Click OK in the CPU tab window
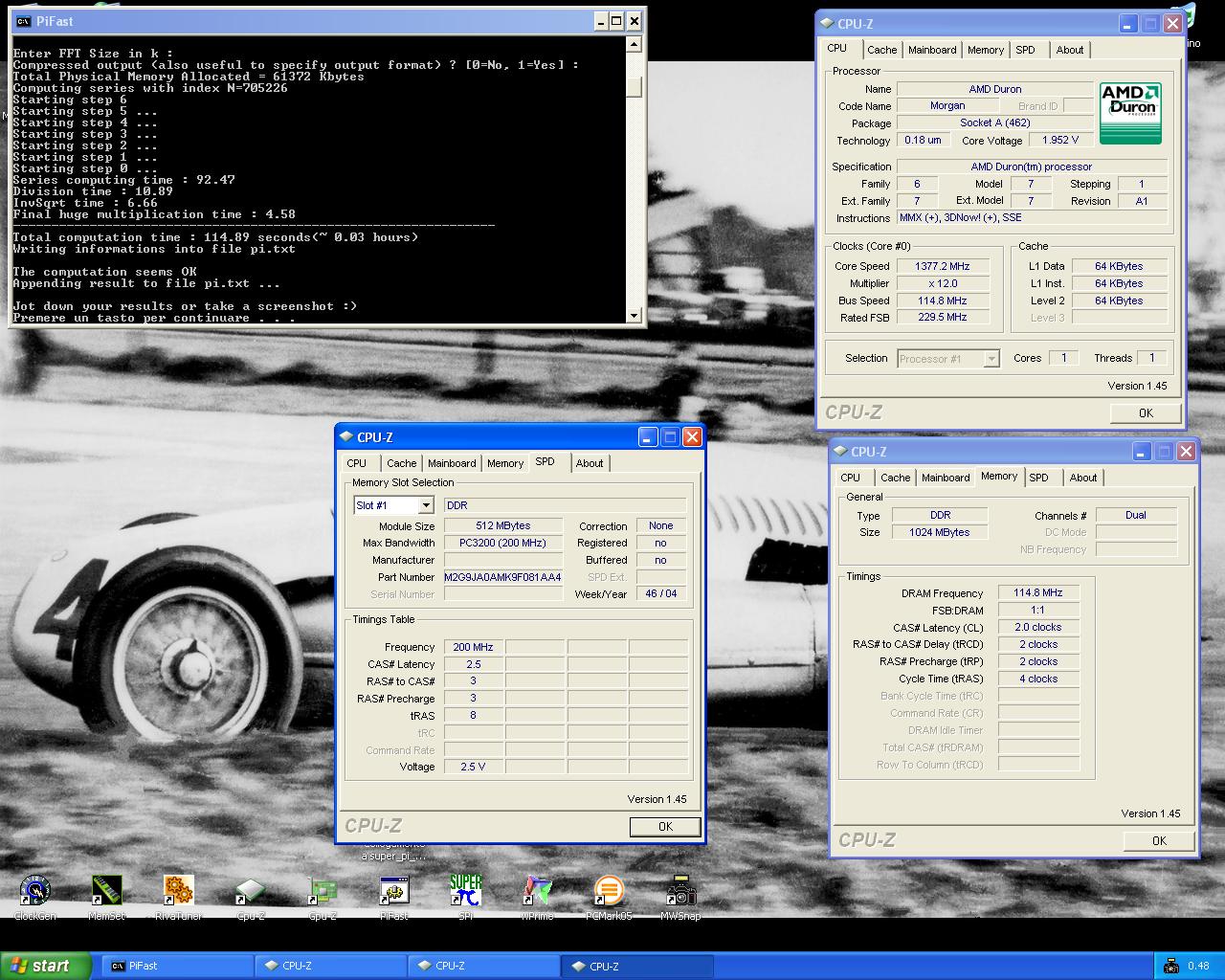The height and width of the screenshot is (980, 1225). tap(1146, 413)
